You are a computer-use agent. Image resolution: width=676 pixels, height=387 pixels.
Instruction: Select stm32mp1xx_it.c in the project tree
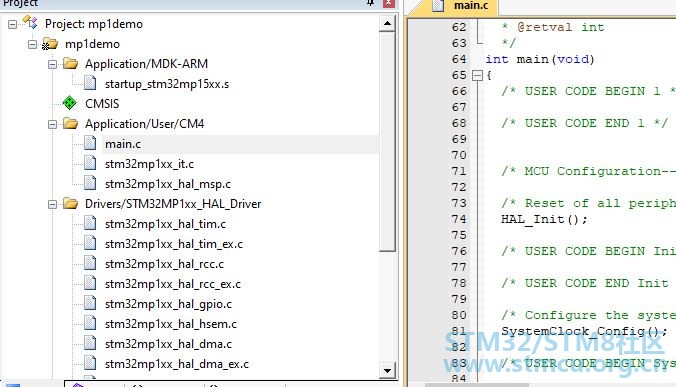coord(149,164)
